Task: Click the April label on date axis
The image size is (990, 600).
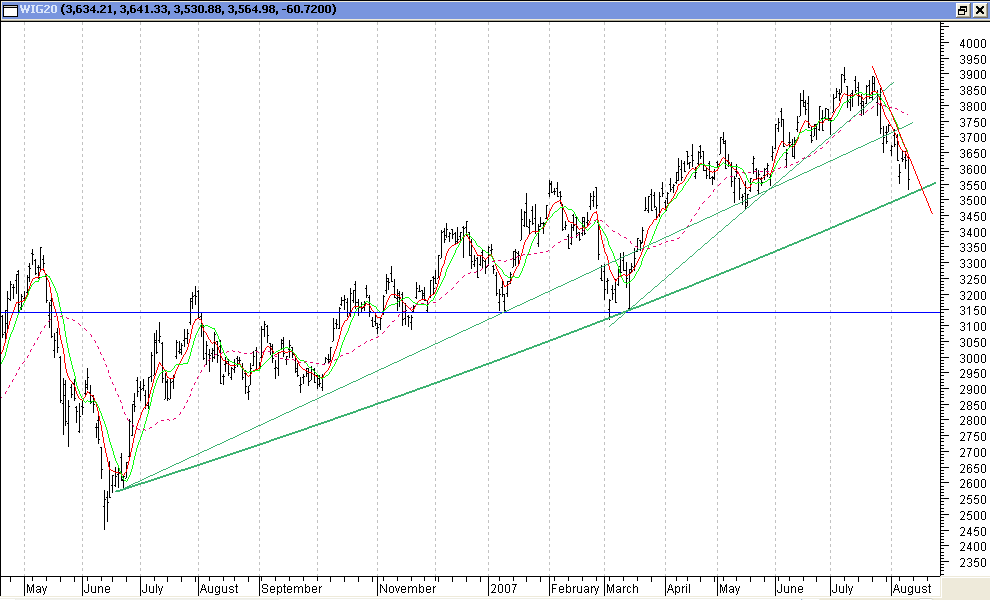Action: tap(677, 589)
